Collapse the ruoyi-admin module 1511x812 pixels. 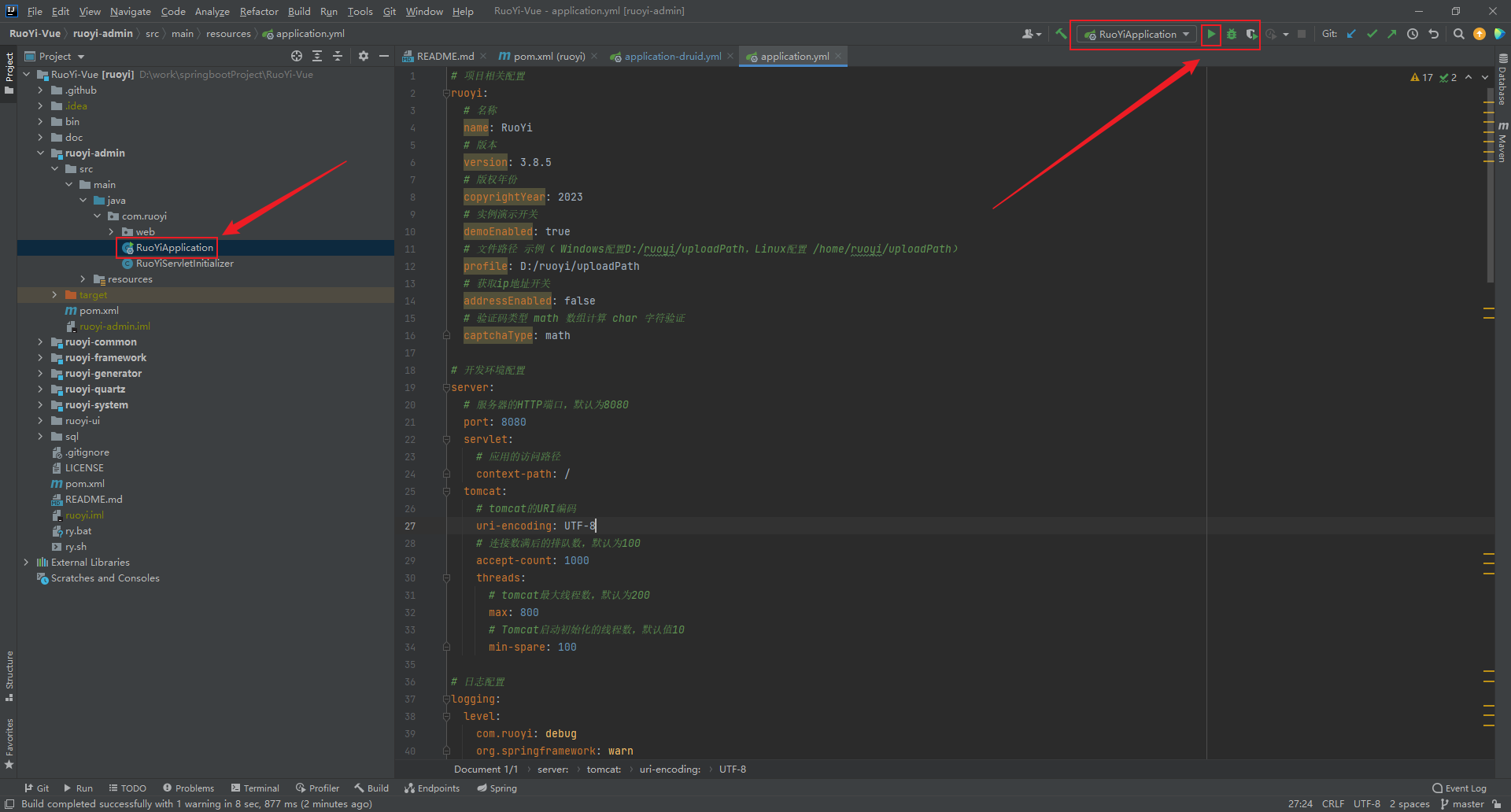[x=40, y=153]
